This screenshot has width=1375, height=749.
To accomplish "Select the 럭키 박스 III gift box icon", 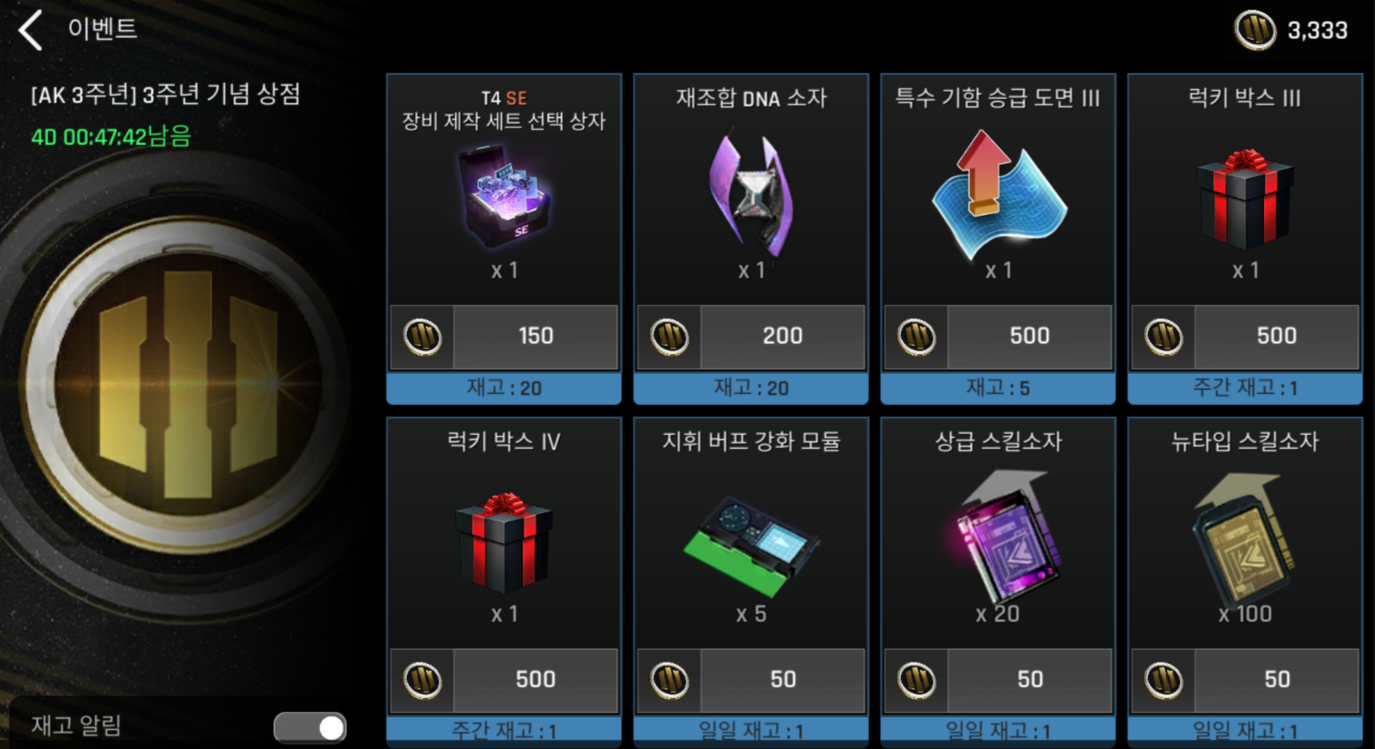I will (x=1245, y=199).
